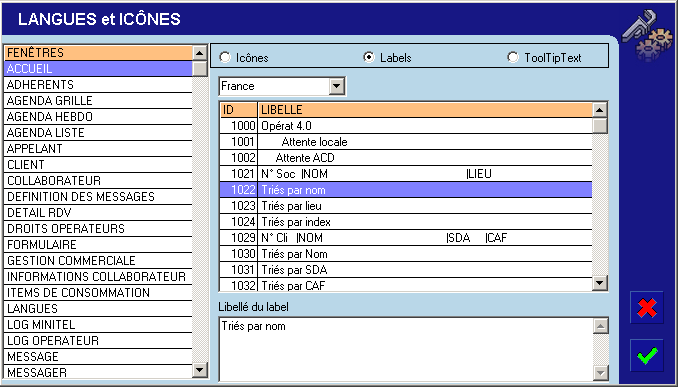Select row 1023 Triés par lieu
The width and height of the screenshot is (678, 387).
point(406,206)
